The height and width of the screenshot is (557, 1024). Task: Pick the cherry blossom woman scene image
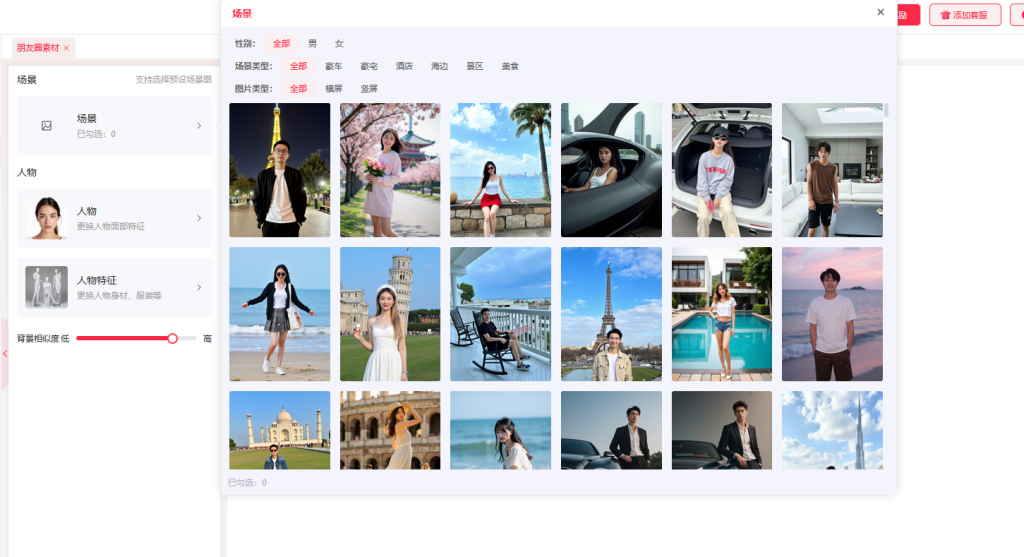pyautogui.click(x=390, y=170)
